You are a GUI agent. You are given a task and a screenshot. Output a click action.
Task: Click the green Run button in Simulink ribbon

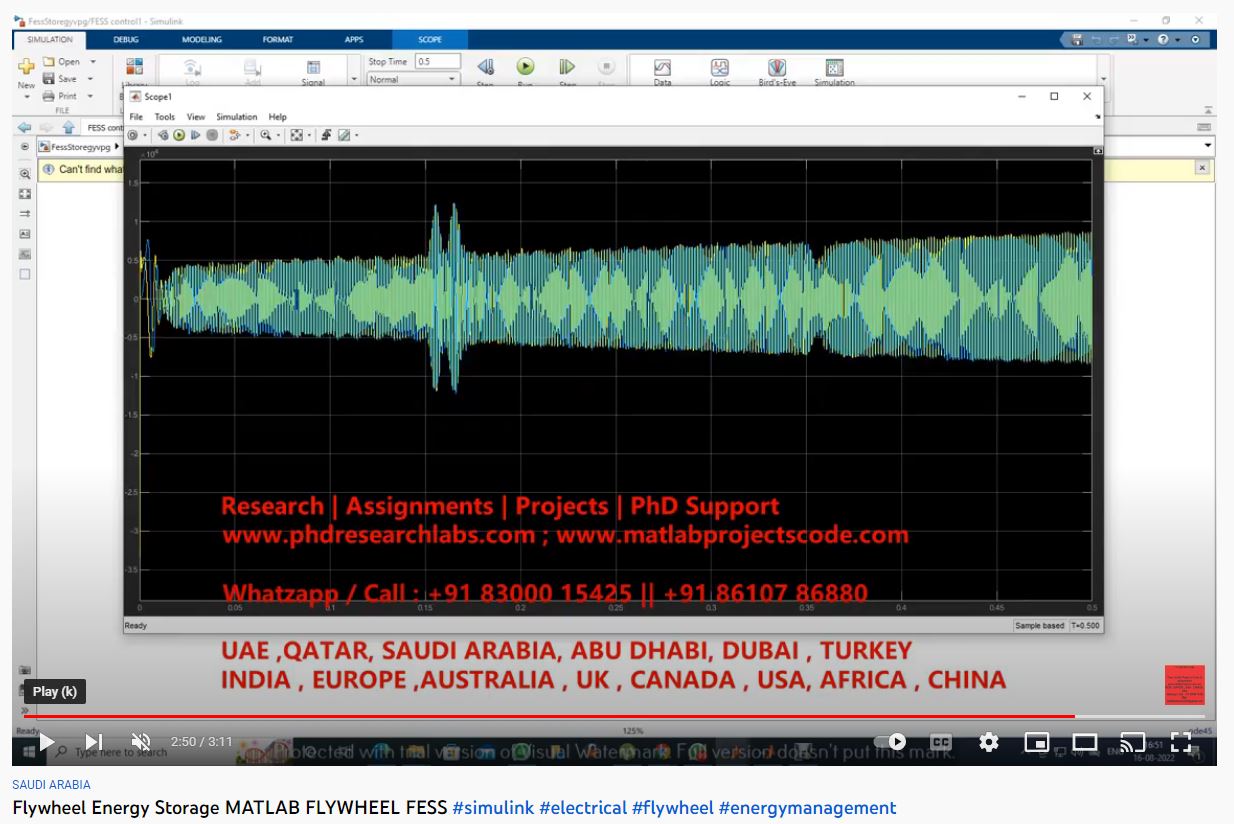tap(525, 67)
